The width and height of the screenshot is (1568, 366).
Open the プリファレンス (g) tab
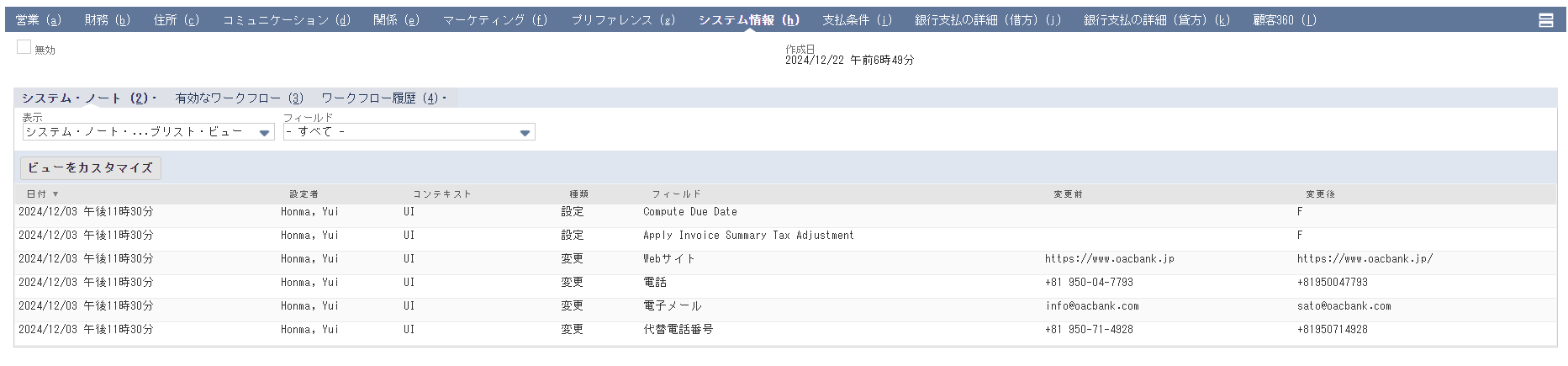coord(623,20)
